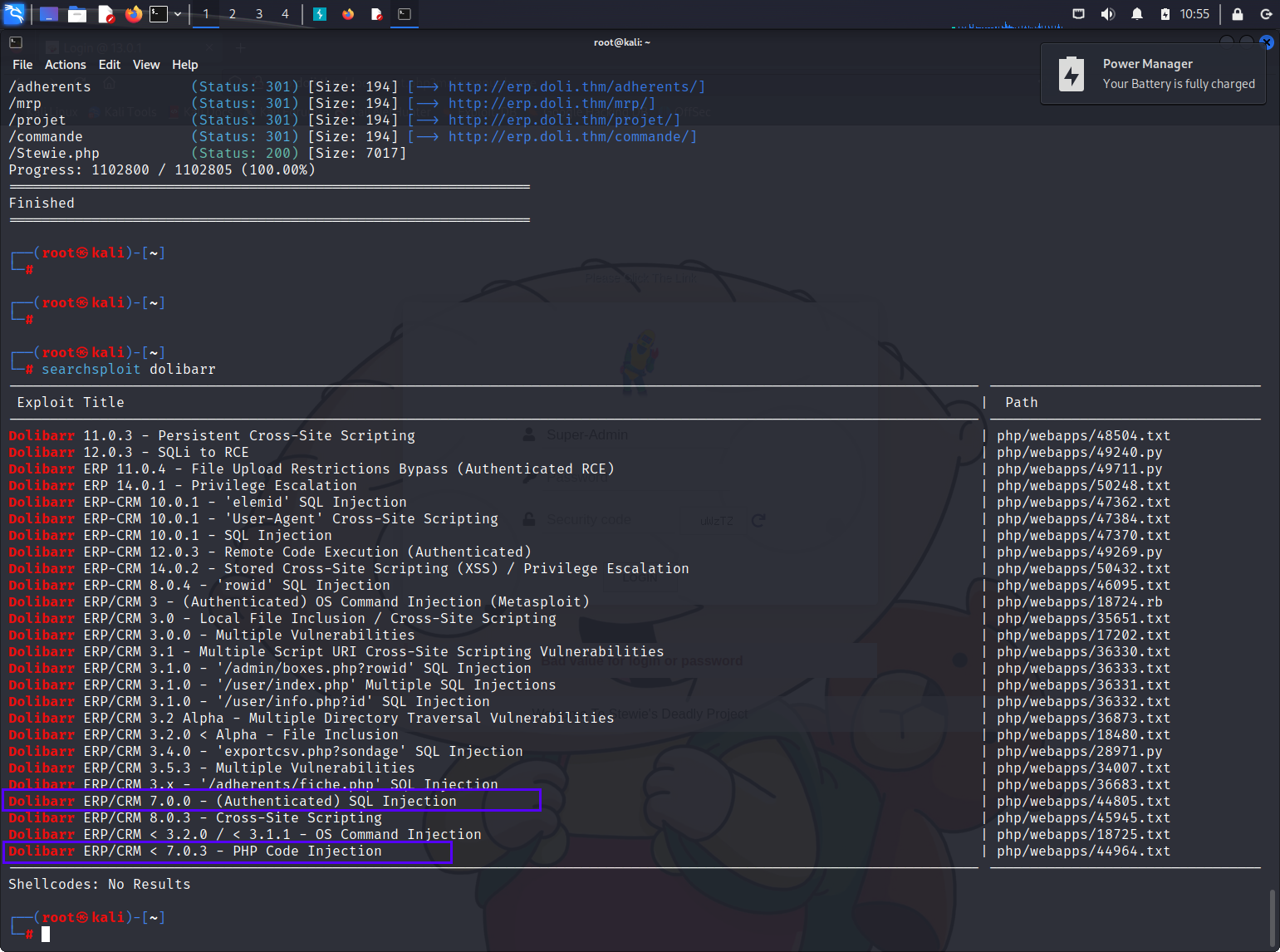Click the Progress: 1102800 / 1102805 line
The image size is (1280, 952).
click(162, 169)
